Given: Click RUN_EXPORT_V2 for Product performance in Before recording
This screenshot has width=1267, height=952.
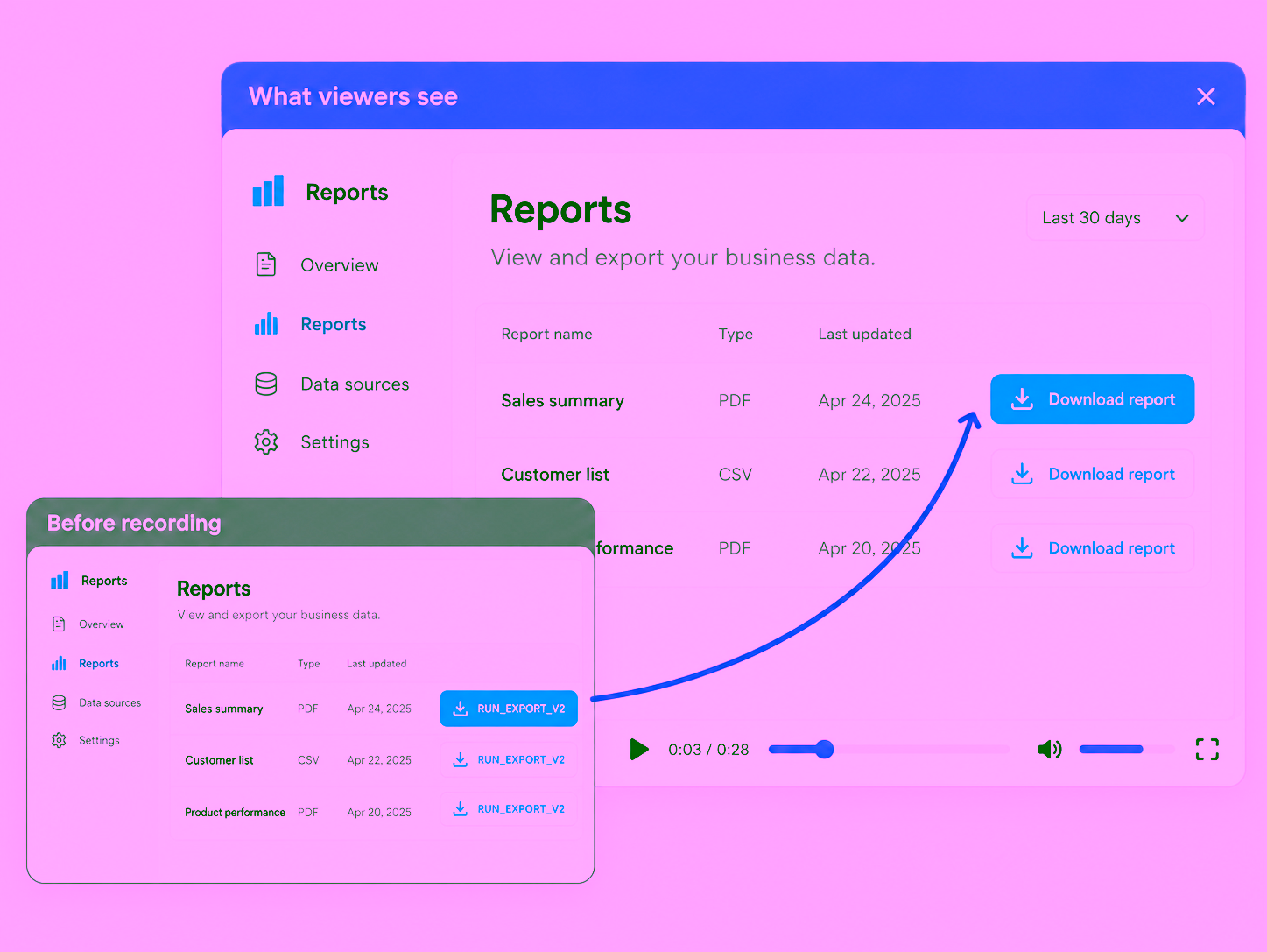Looking at the screenshot, I should [509, 809].
